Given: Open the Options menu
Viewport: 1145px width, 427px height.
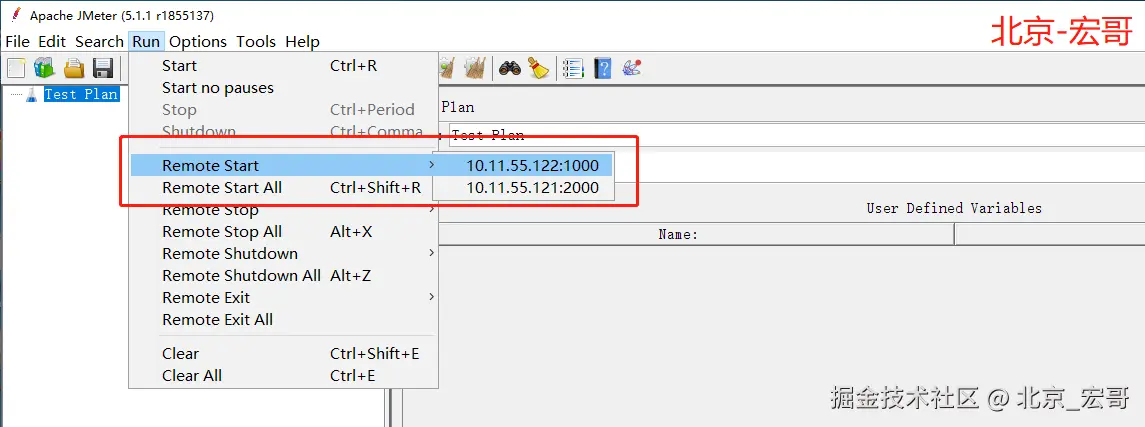Looking at the screenshot, I should (x=198, y=42).
